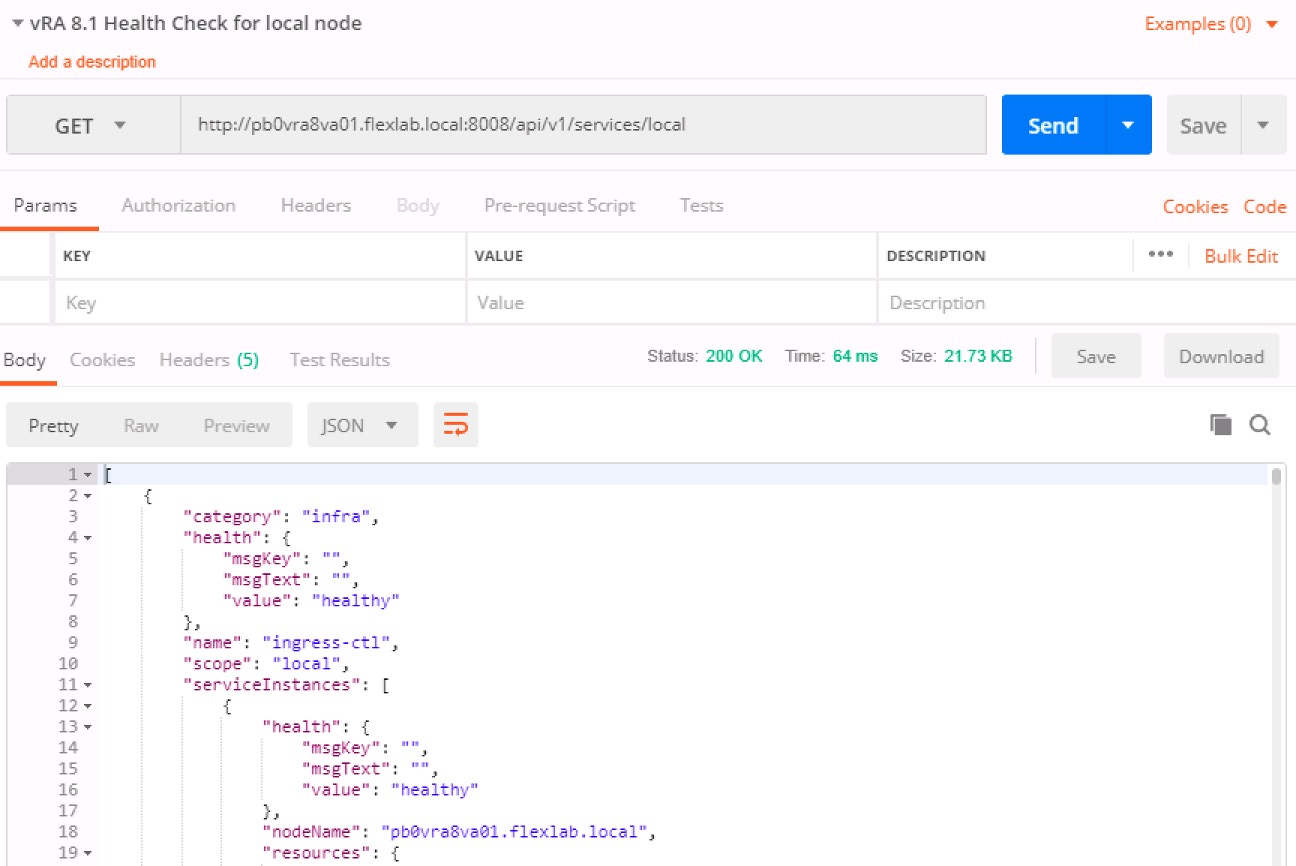The height and width of the screenshot is (866, 1296).
Task: Collapse health object at line 4
Action: 88,538
